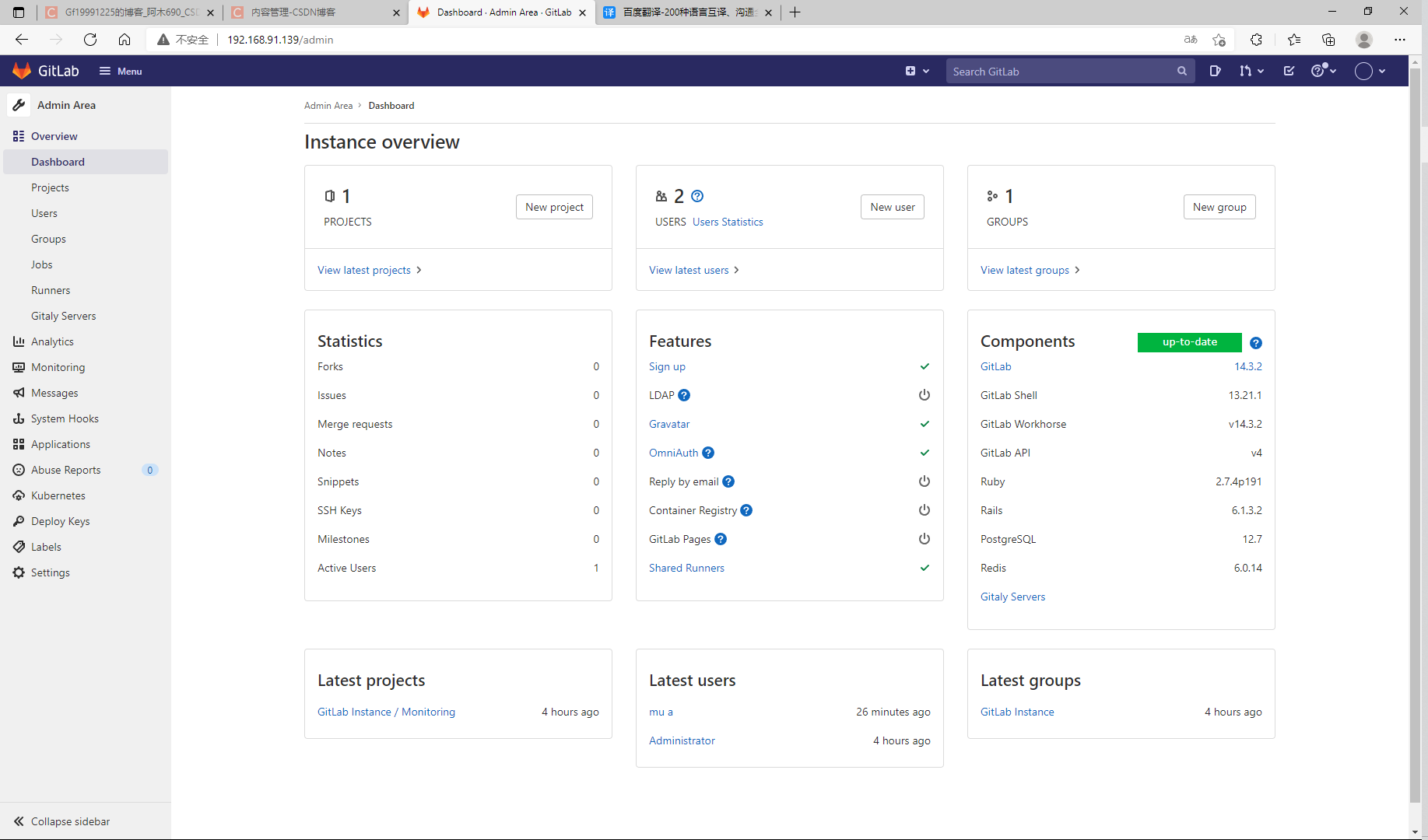Click the New project button
Screen dimensions: 1428x840
[x=554, y=207]
